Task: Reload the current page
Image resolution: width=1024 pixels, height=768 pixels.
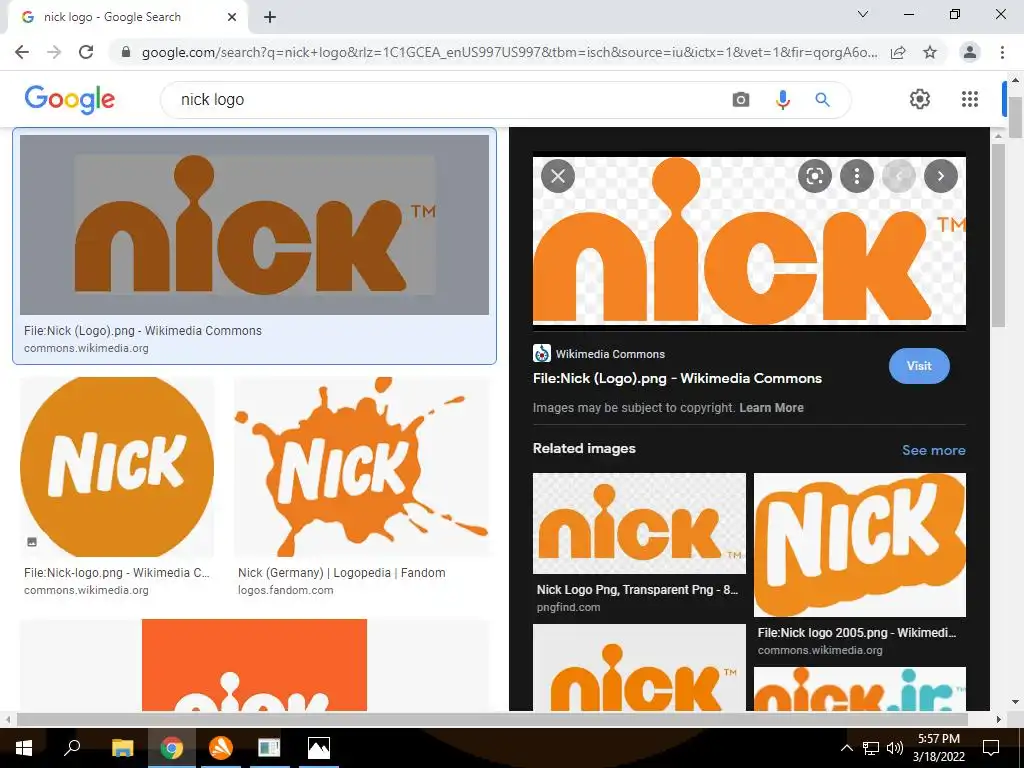Action: coord(86,52)
